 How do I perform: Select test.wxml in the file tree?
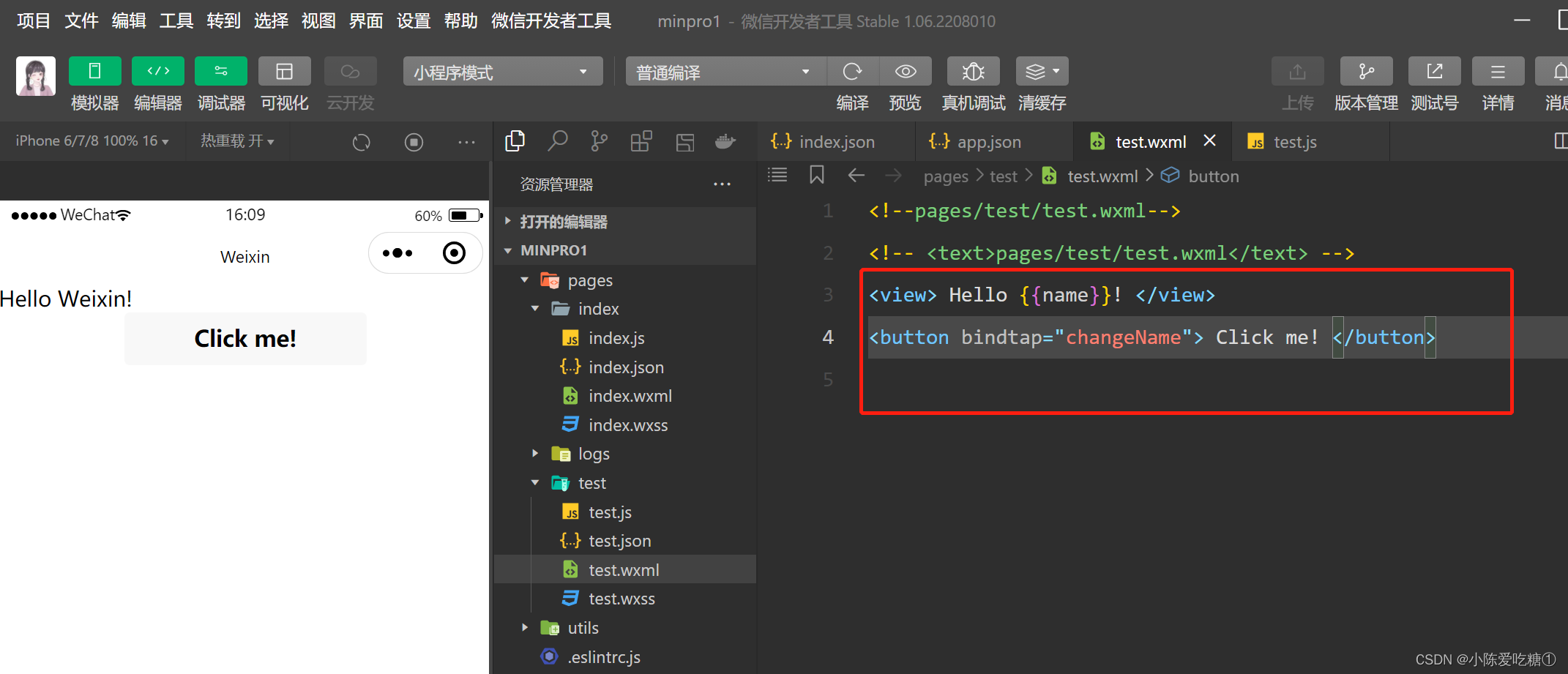[x=625, y=569]
